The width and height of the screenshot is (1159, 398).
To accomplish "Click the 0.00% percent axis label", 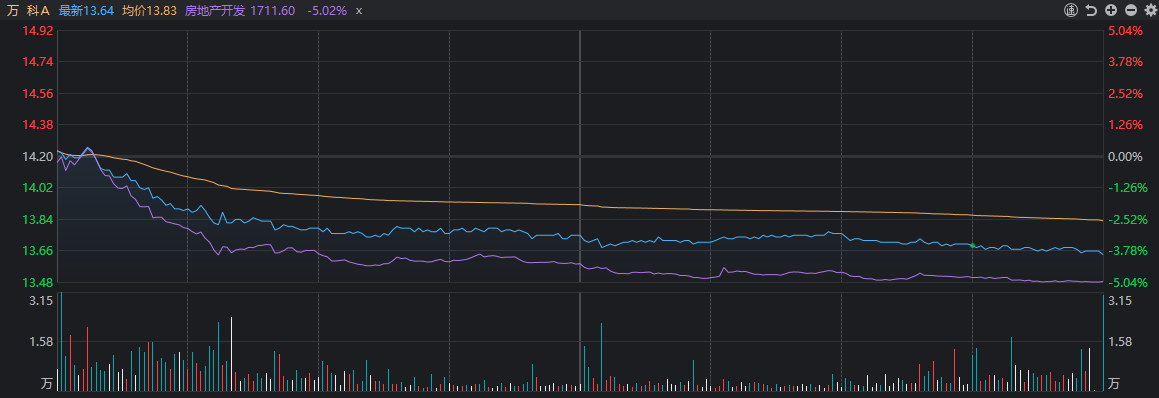I will point(1126,157).
